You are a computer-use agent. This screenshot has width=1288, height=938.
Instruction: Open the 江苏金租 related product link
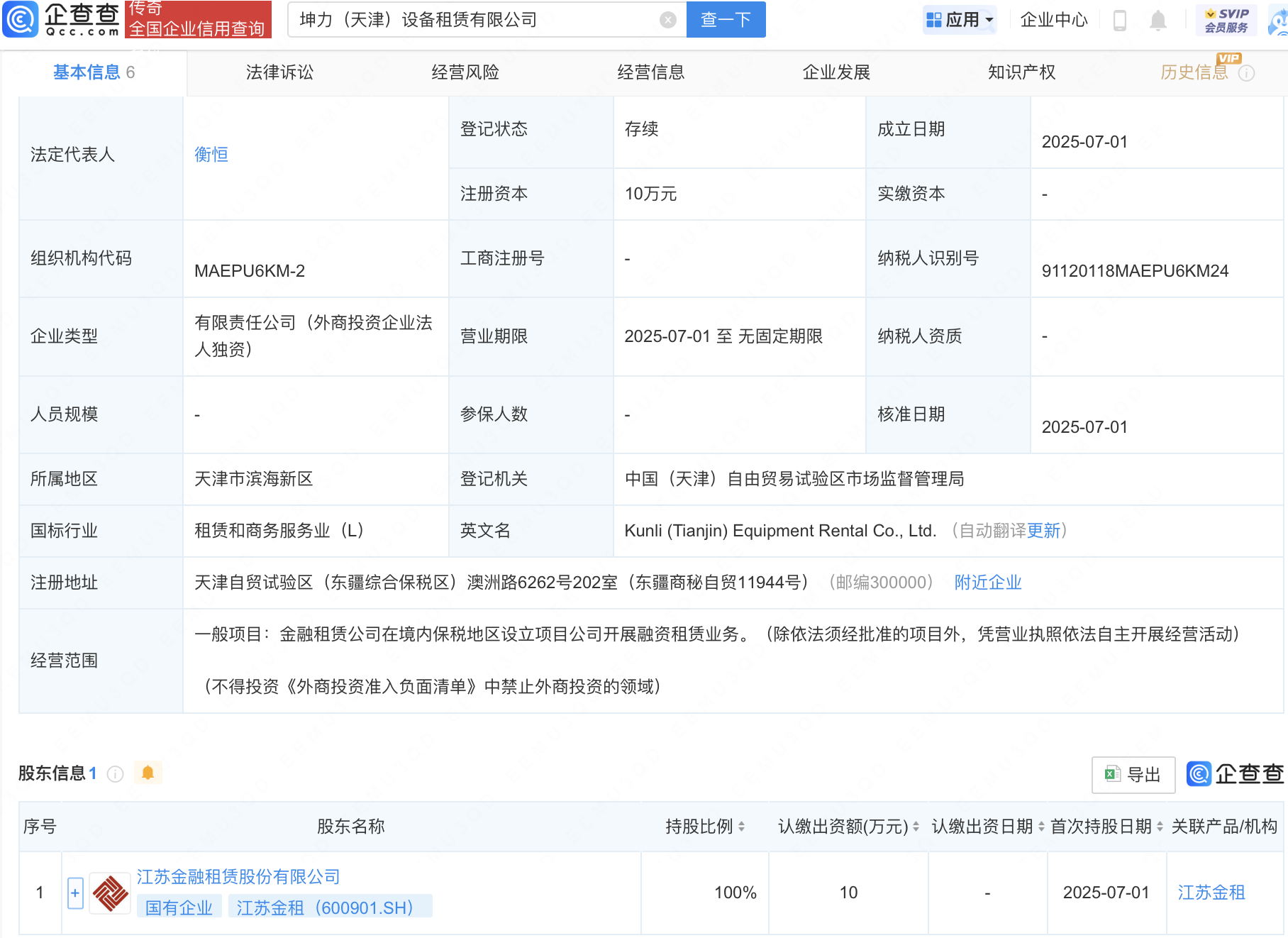point(1211,893)
